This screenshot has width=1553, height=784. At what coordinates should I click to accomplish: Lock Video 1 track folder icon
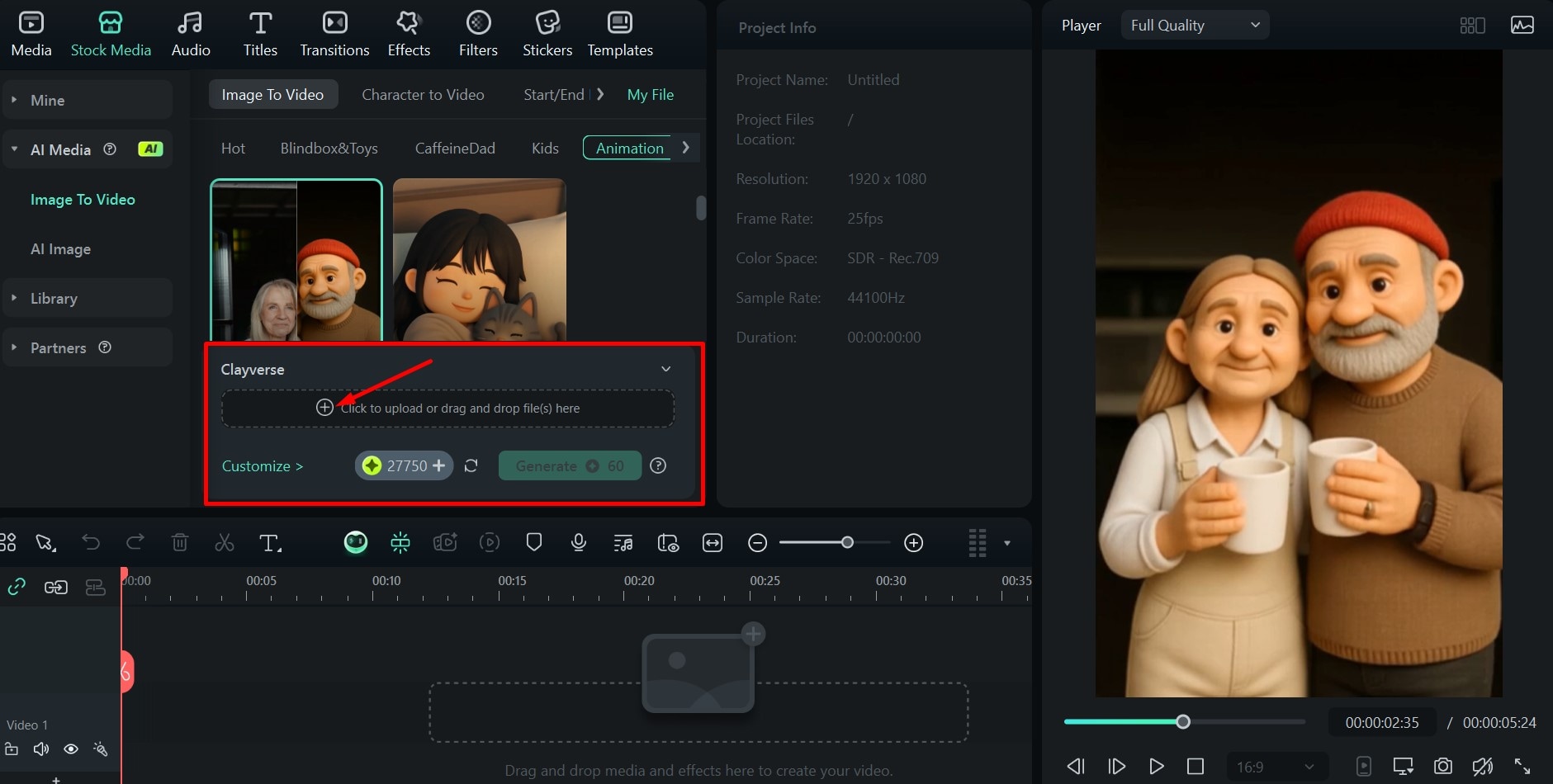[x=12, y=749]
